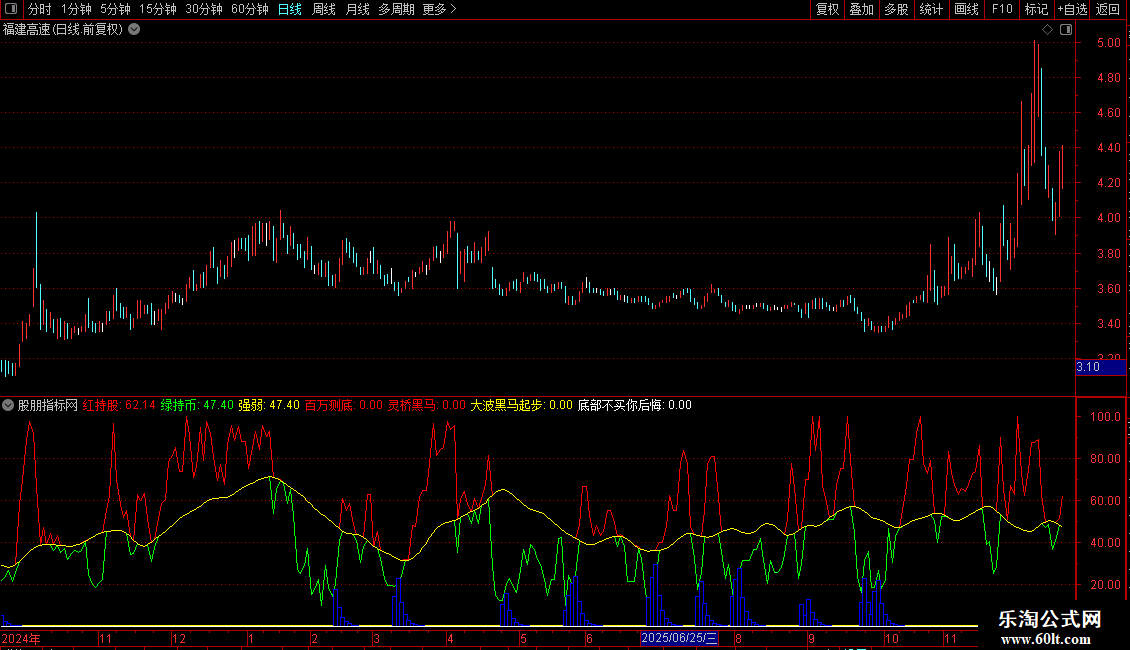Toggle the left sidebar panel icon
This screenshot has height=650, width=1130.
click(11, 9)
